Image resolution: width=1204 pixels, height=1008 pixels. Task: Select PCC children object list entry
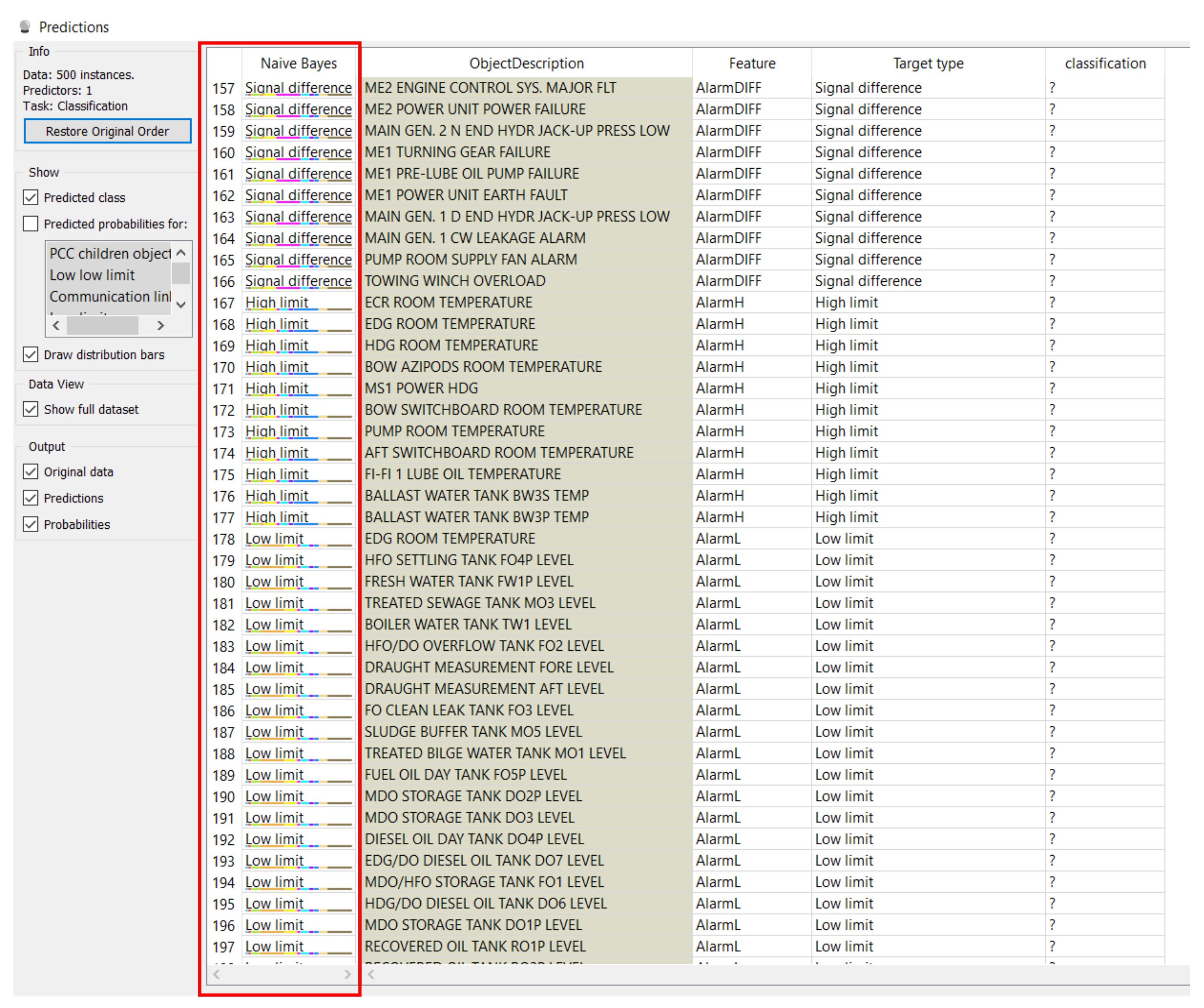pos(110,254)
